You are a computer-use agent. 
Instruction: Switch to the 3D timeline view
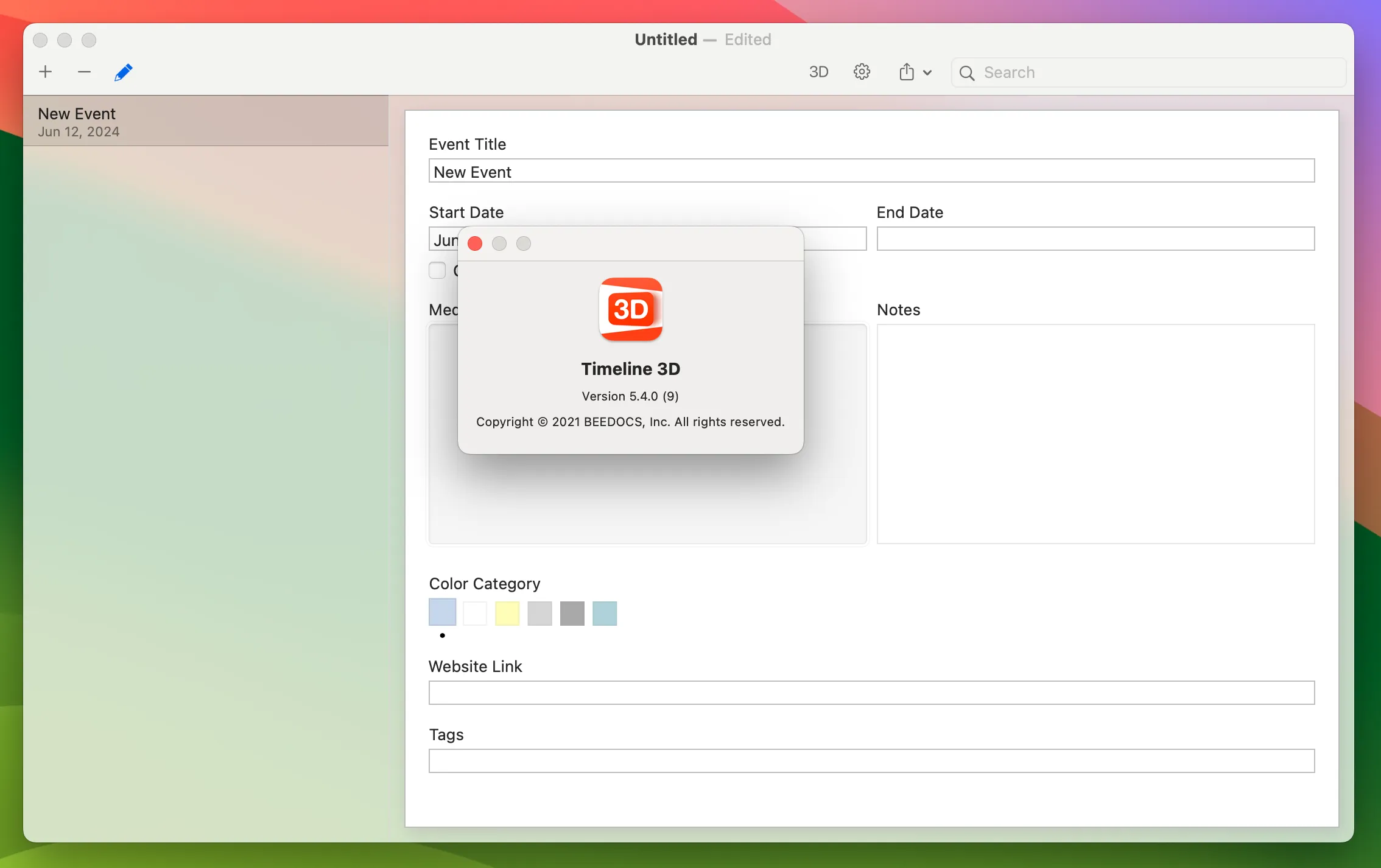[x=818, y=72]
